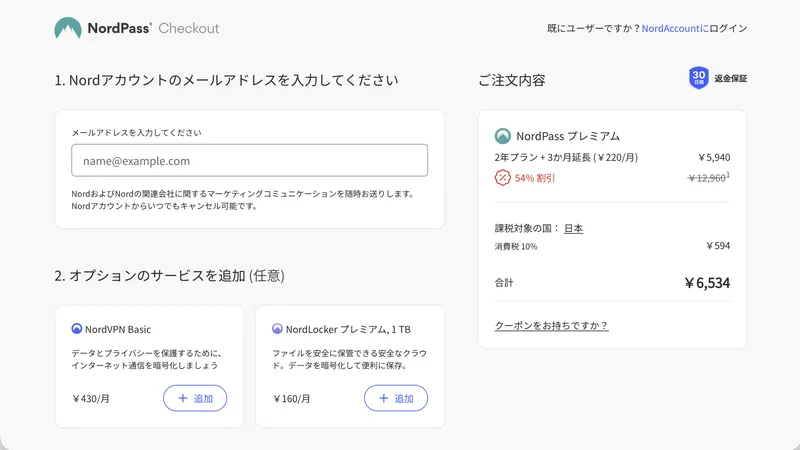Viewport: 800px width, 450px height.
Task: Click the step 1 Nordアカウント heading
Action: click(227, 80)
